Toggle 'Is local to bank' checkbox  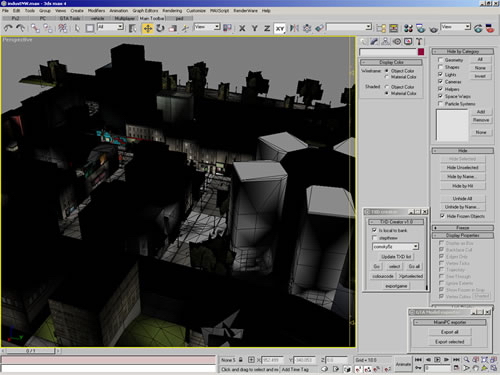[x=374, y=230]
